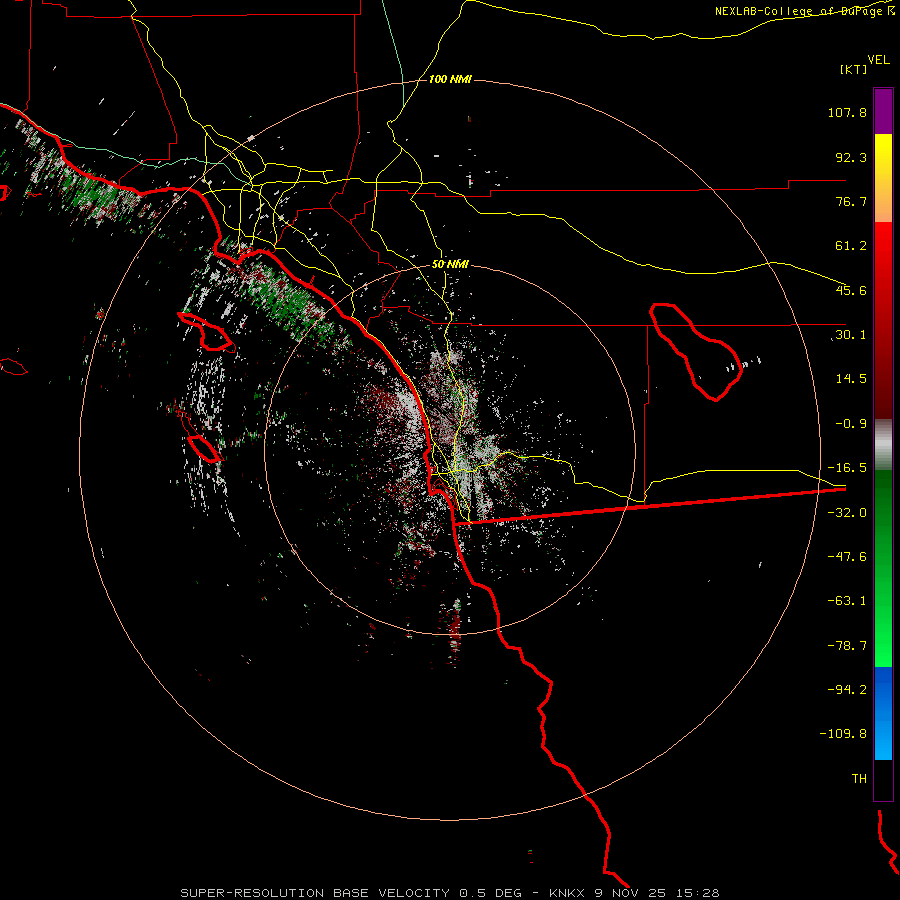This screenshot has width=900, height=900.
Task: Click the 45.6 velocity legend value
Action: (851, 290)
